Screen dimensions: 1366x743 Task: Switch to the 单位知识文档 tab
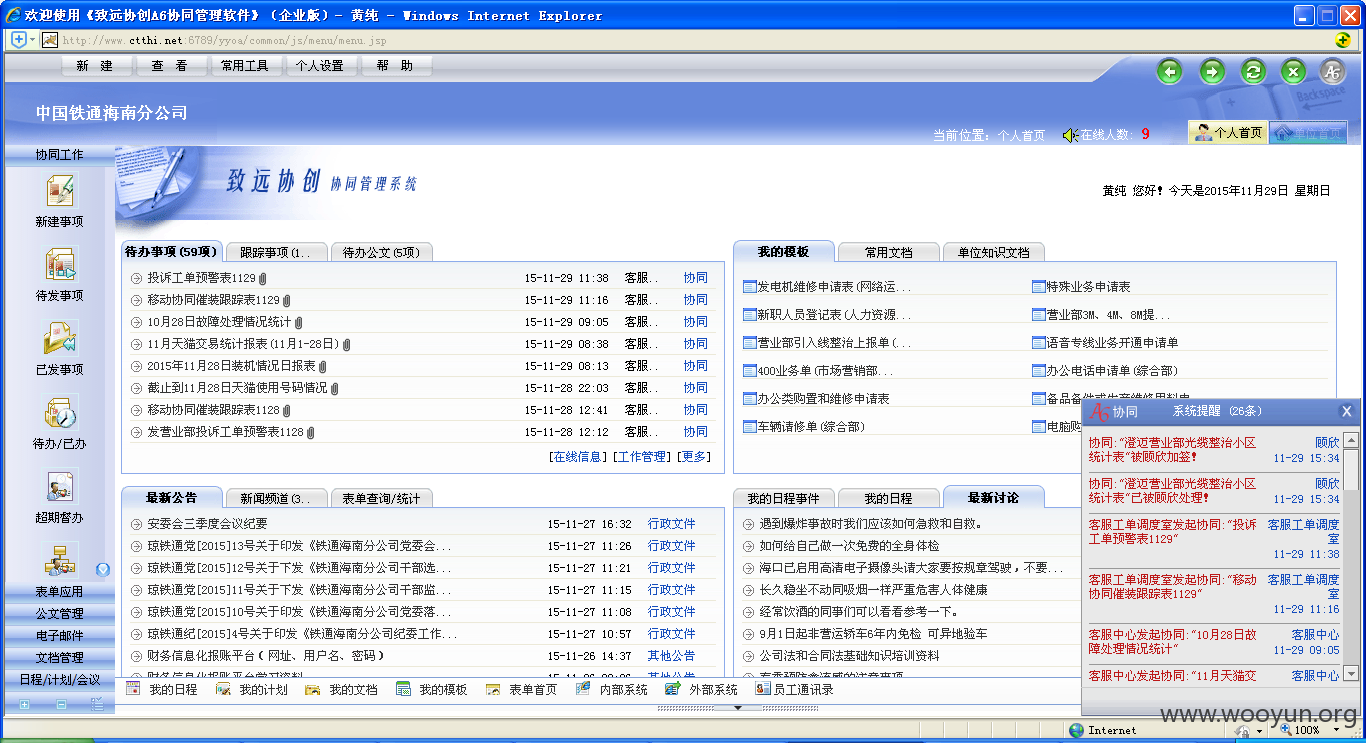click(993, 252)
